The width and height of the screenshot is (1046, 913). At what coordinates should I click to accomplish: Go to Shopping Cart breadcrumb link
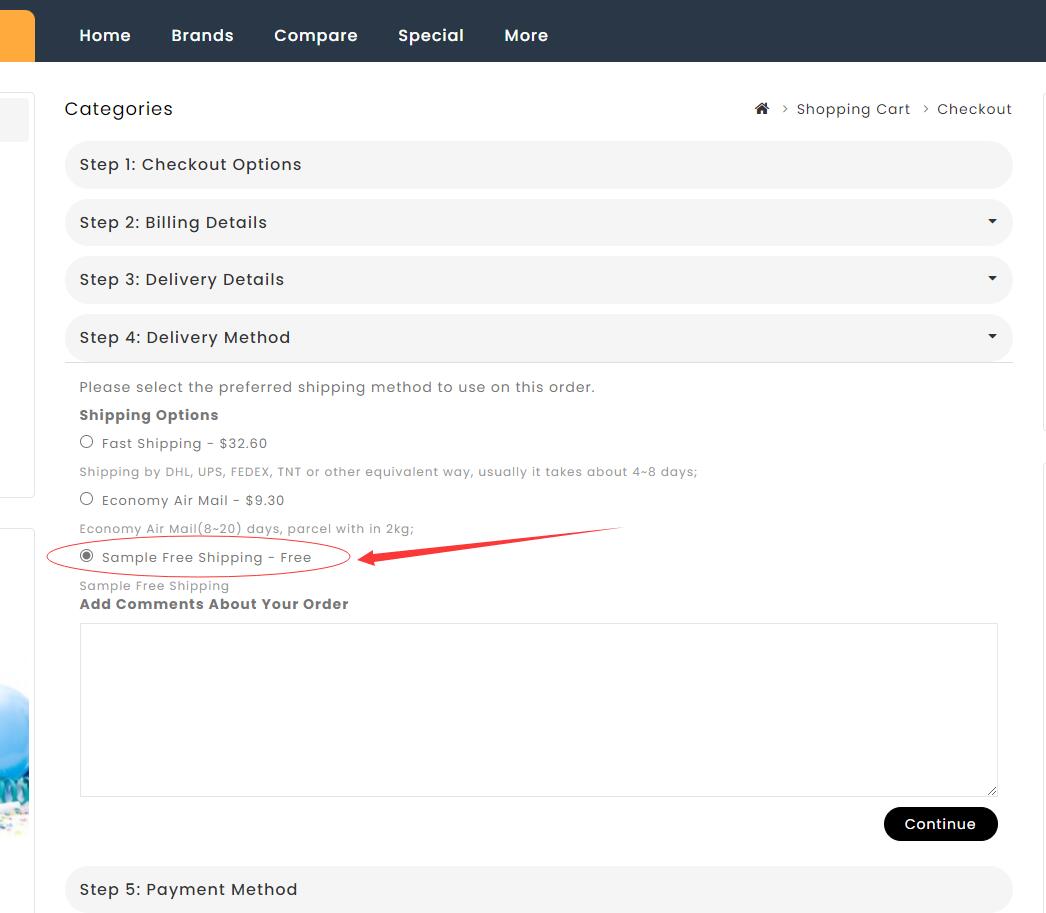tap(853, 109)
